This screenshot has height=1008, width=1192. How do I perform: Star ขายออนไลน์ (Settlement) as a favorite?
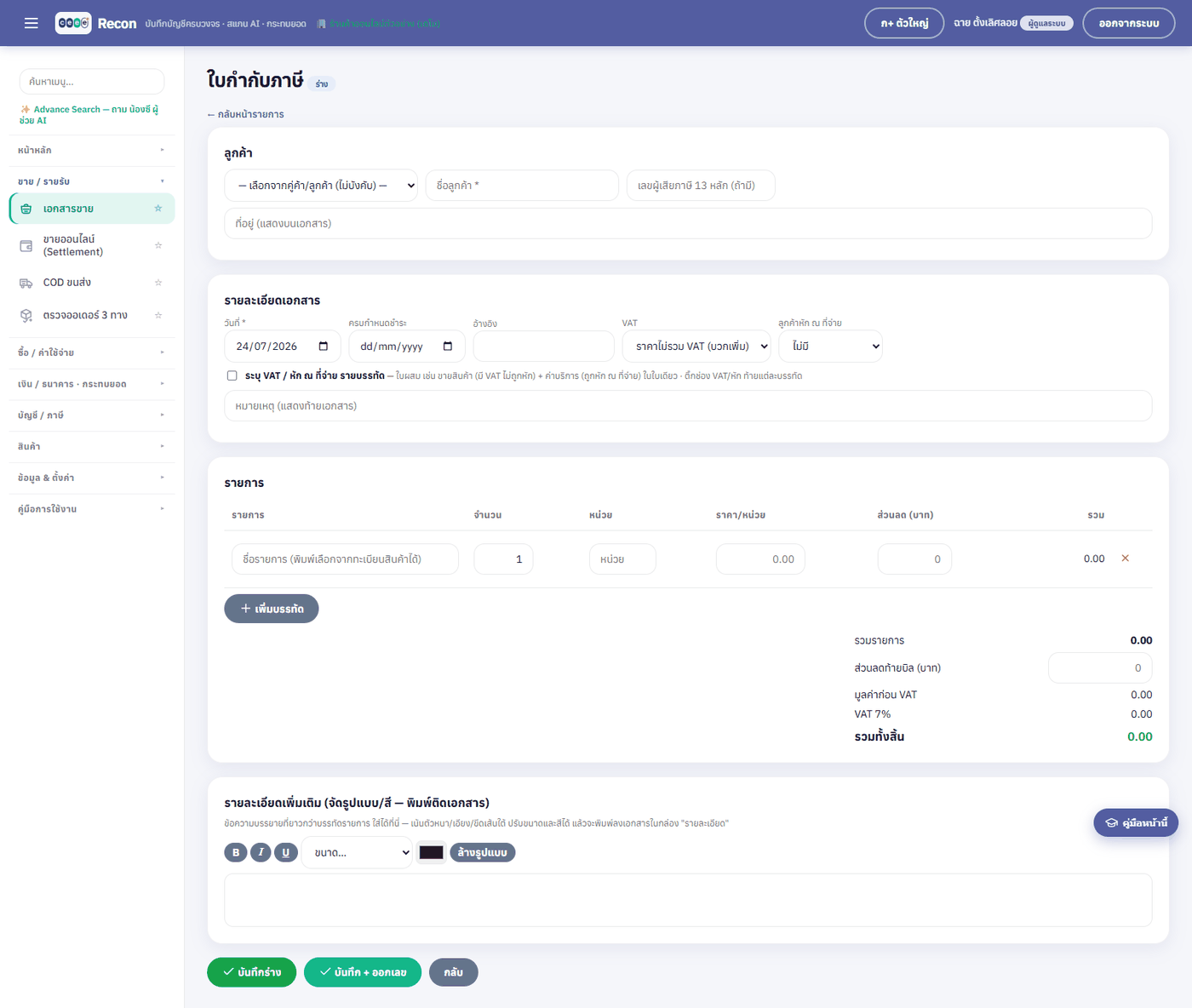click(158, 245)
